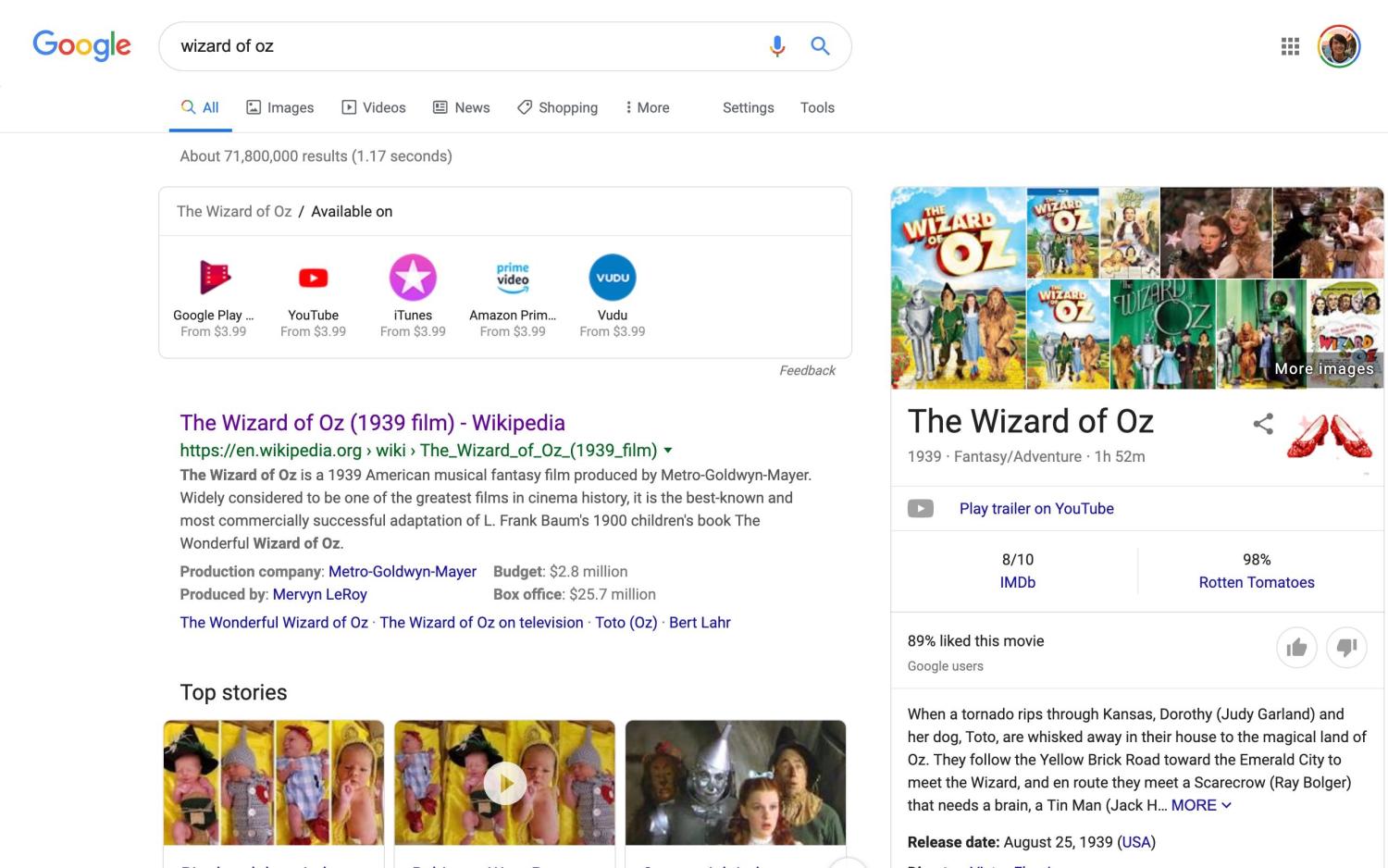Viewport: 1388px width, 868px height.
Task: Click the Google Play Movies icon
Action: click(214, 278)
